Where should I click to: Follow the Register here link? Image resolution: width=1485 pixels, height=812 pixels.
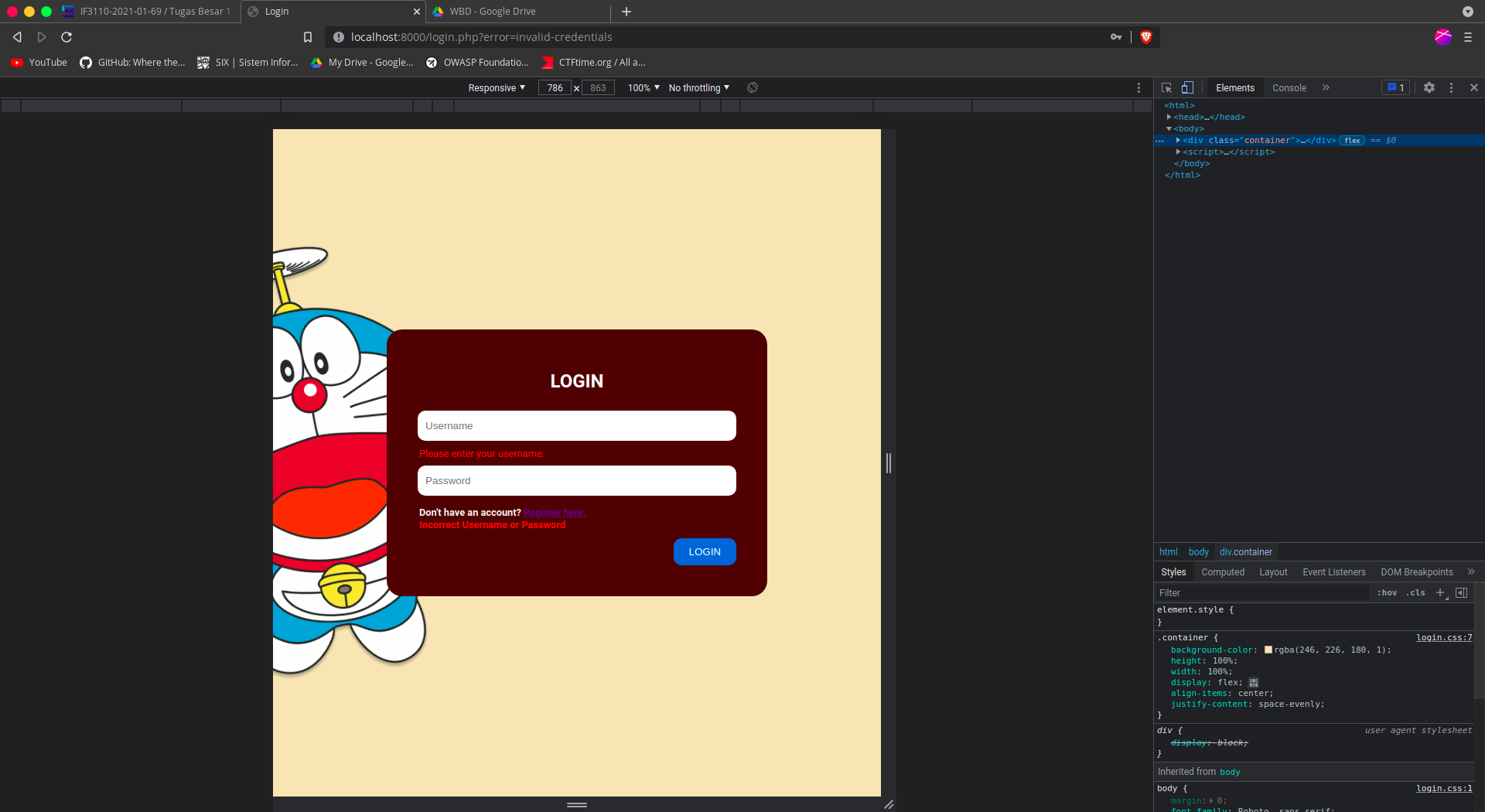555,513
